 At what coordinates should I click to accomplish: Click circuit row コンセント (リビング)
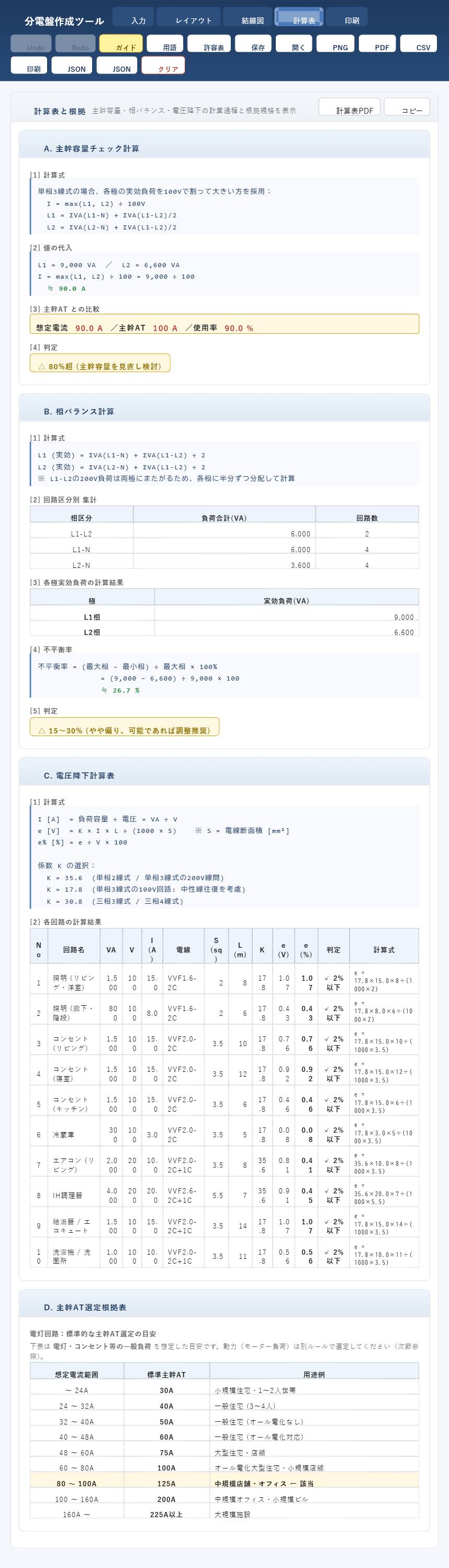224,1040
